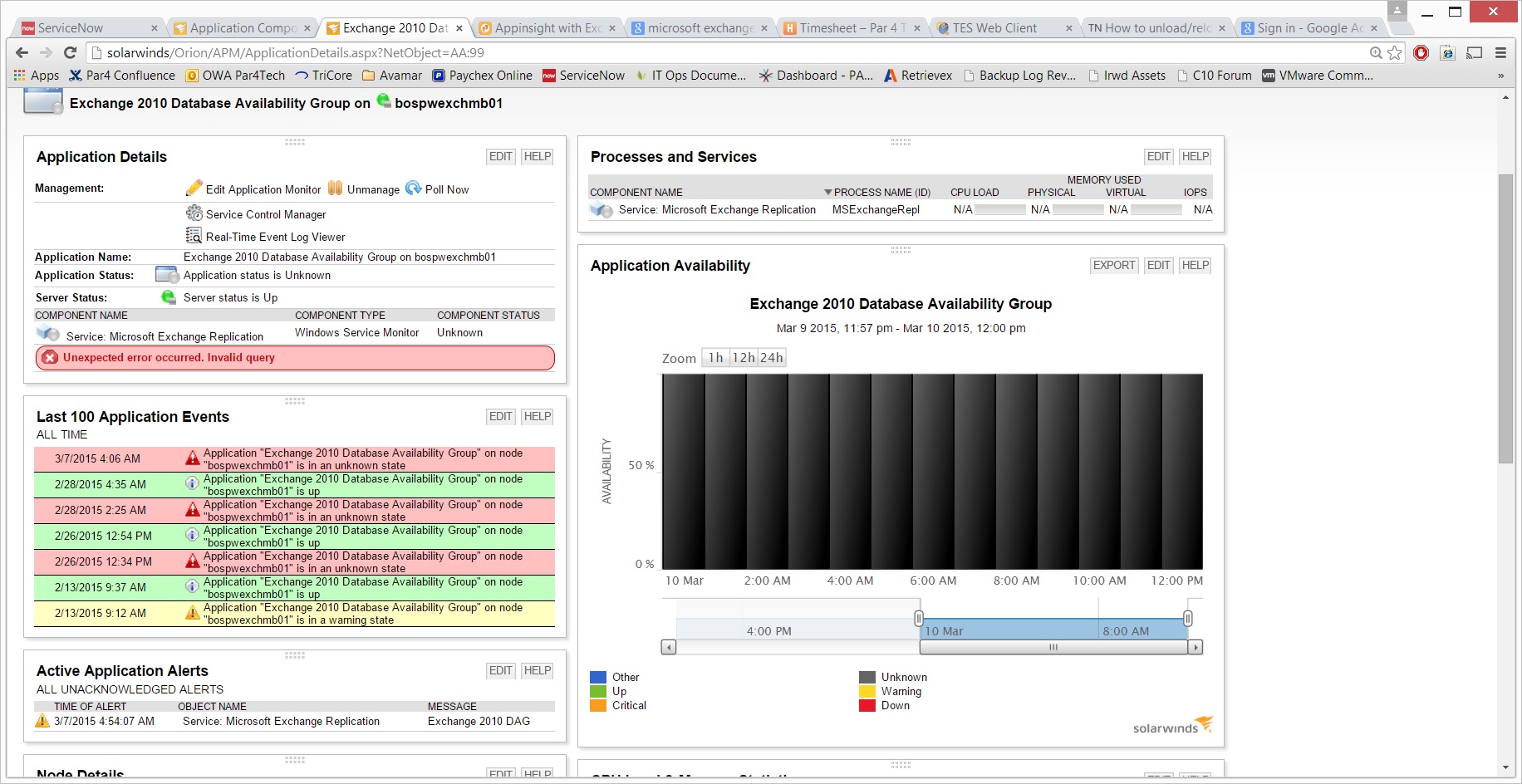Click EDIT in Active Application Alerts panel
The height and width of the screenshot is (784, 1522).
pyautogui.click(x=501, y=671)
